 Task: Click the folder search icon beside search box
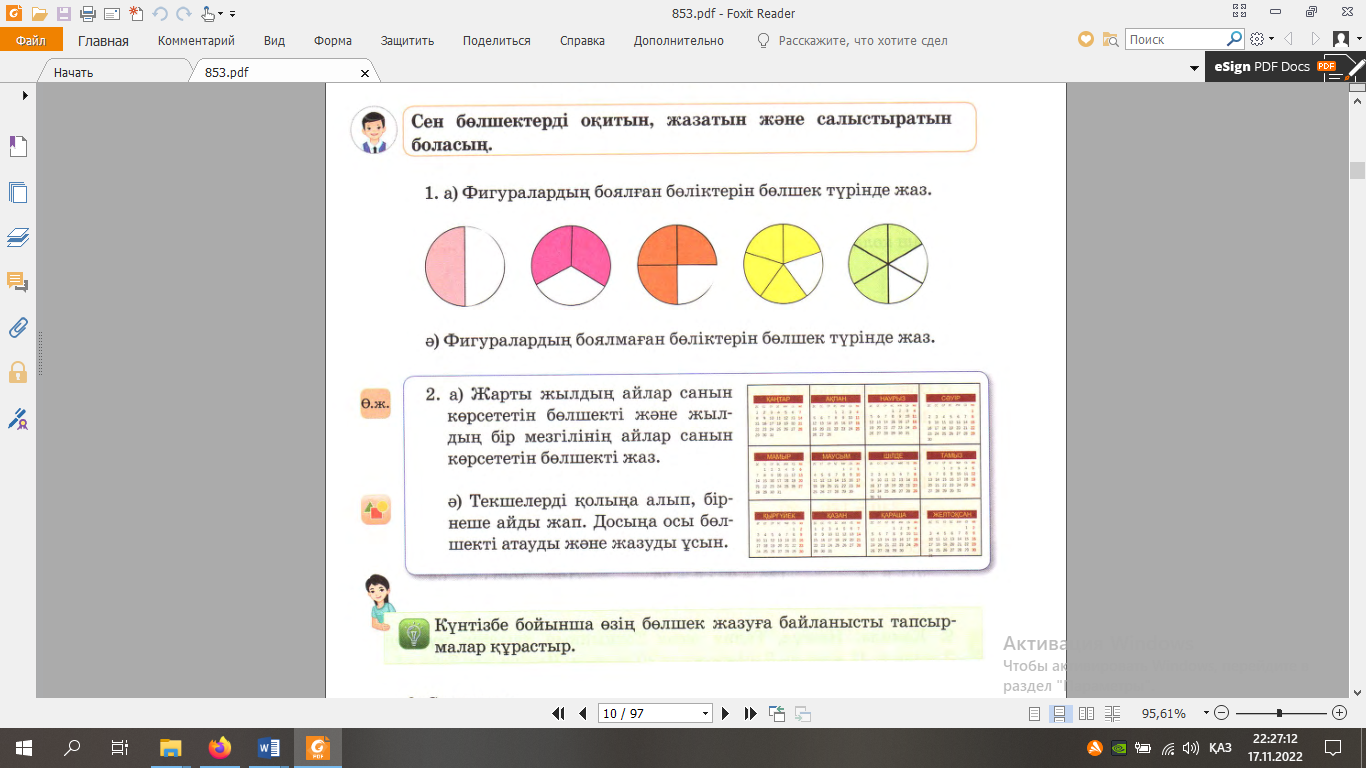1110,40
